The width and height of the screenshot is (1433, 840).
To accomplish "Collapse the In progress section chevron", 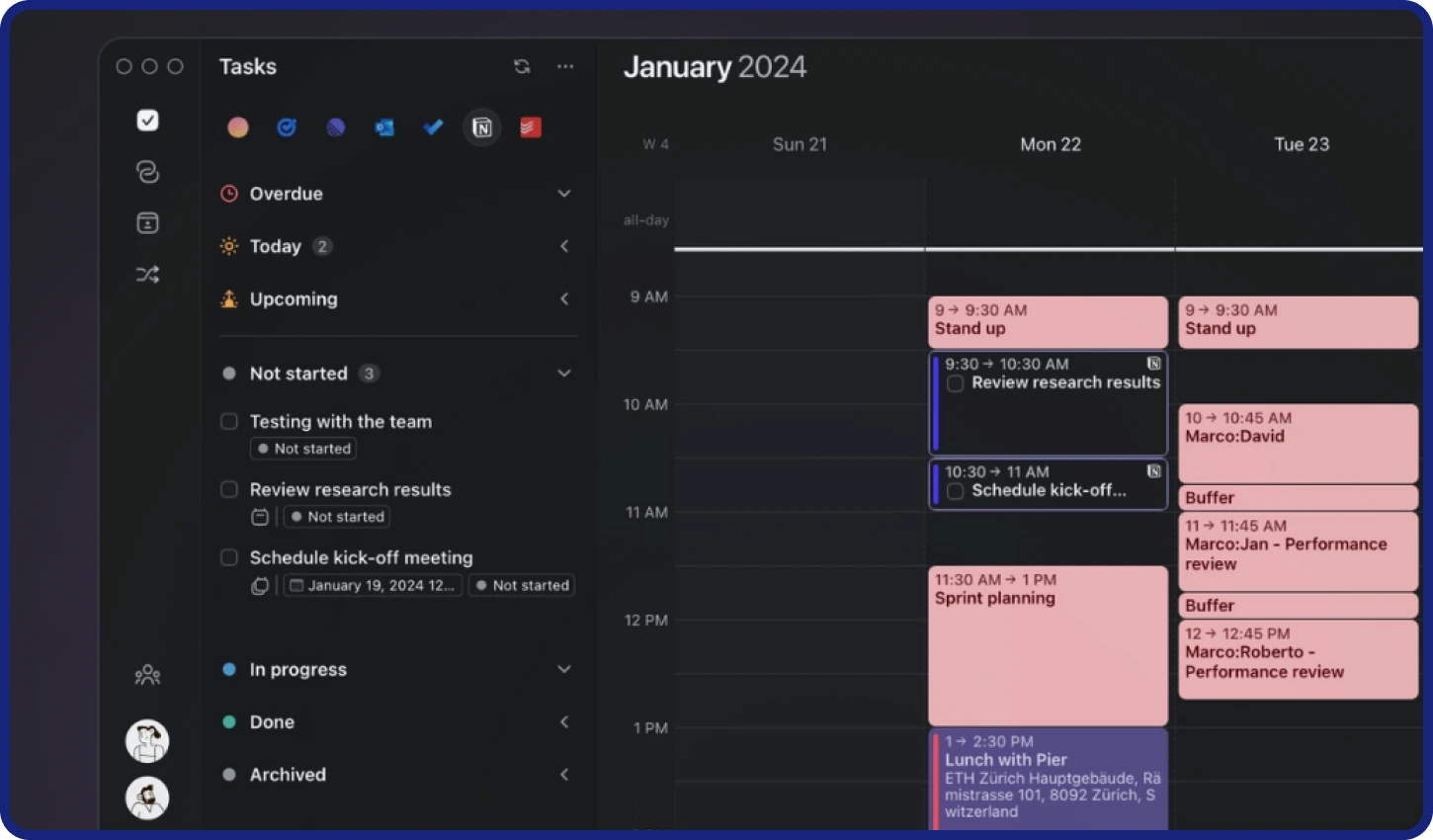I will tap(564, 669).
